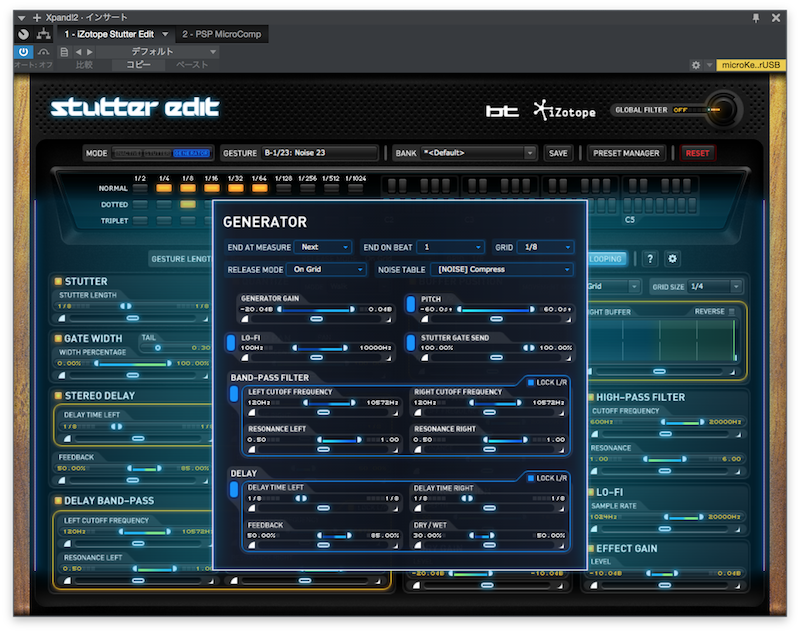800x633 pixels.
Task: Click the plus icon next to Xpand!2
Action: pos(37,17)
